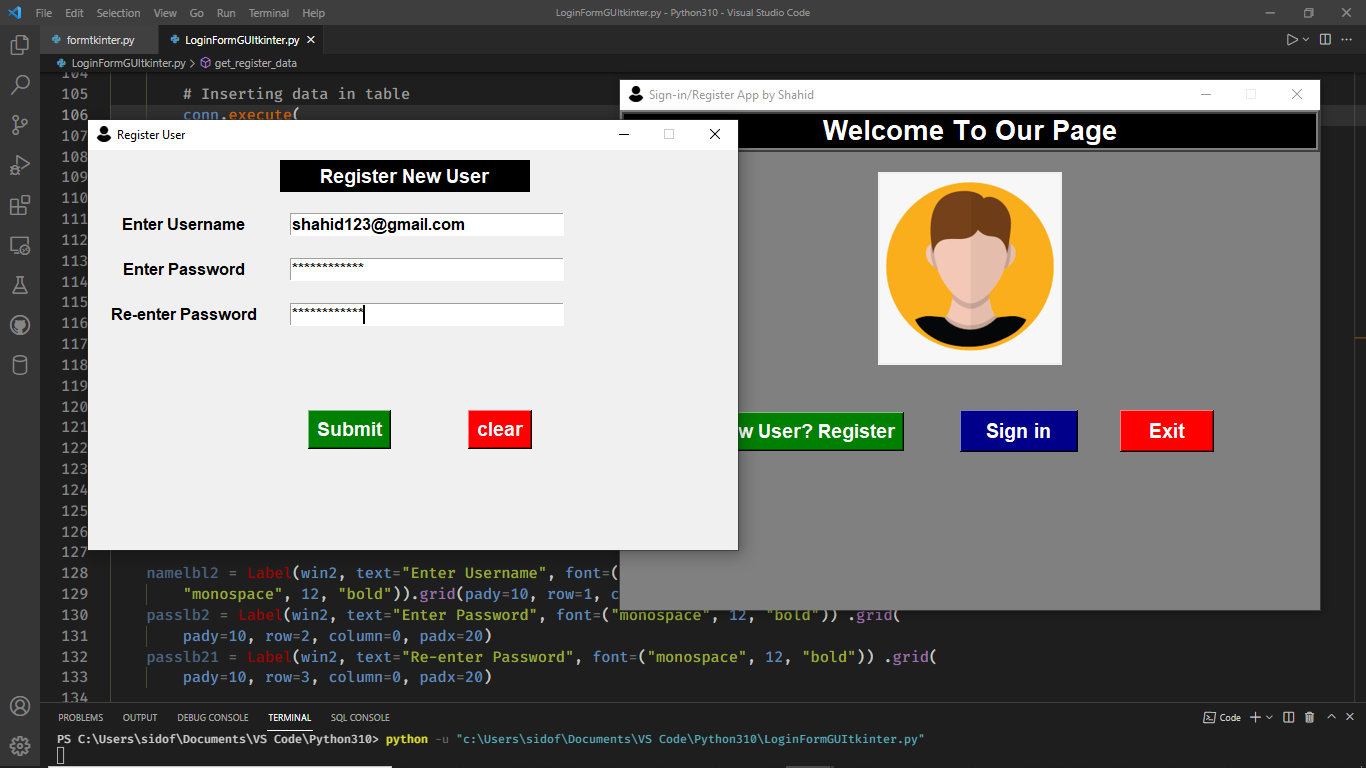Screen dimensions: 1366x768
Task: Click the red Exit button in the Sign-in app
Action: [x=1166, y=431]
